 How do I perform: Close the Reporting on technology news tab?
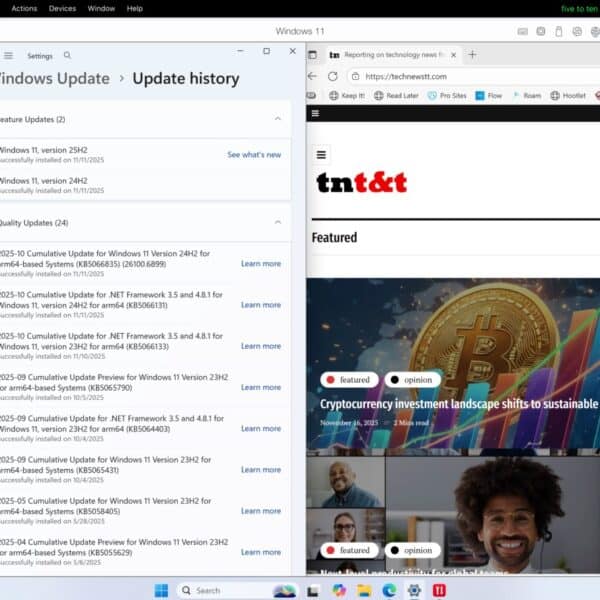tap(453, 55)
